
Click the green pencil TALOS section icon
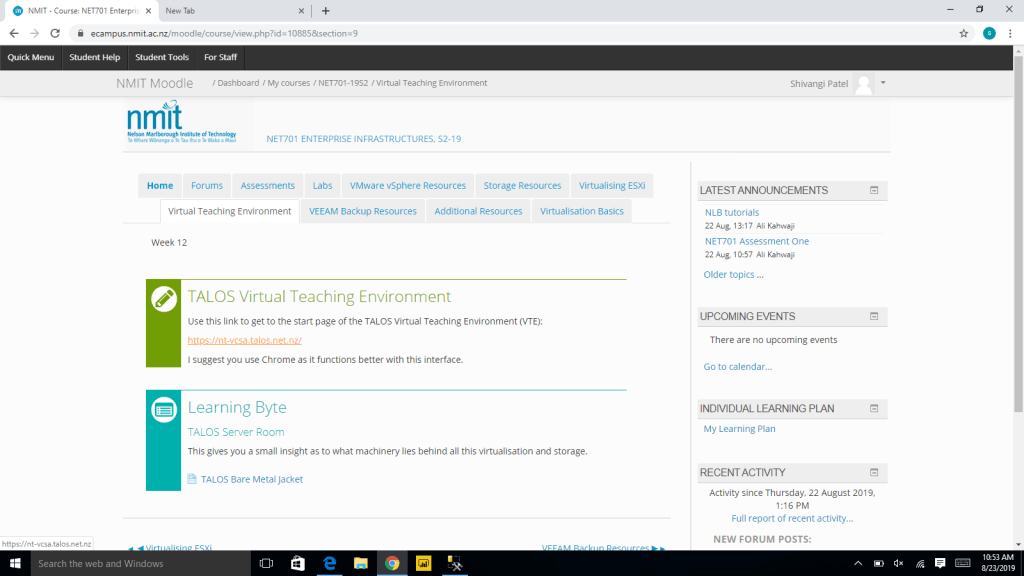coord(163,298)
